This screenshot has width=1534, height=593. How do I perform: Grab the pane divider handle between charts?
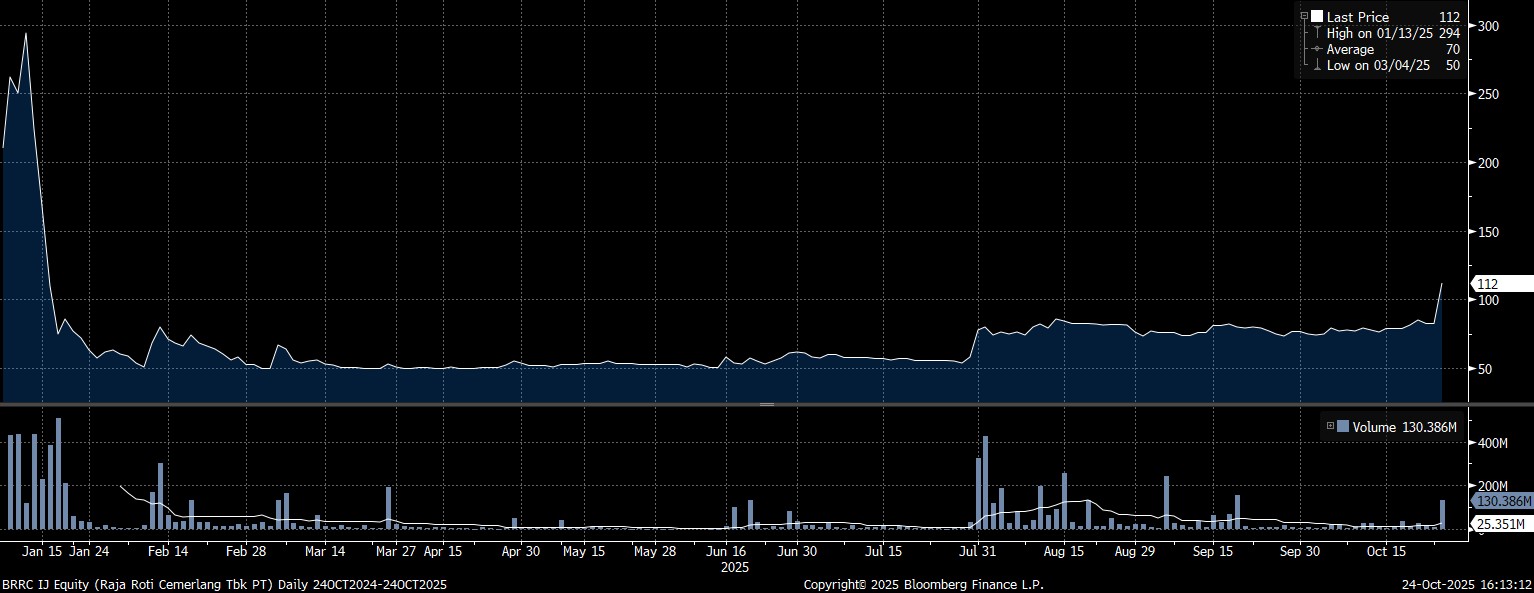click(x=767, y=404)
